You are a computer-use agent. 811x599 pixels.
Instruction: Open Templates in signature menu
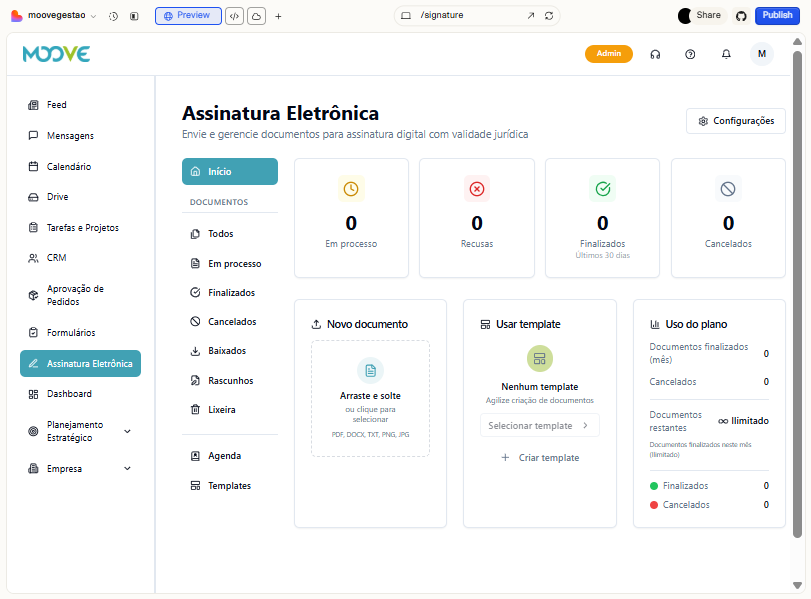point(230,486)
